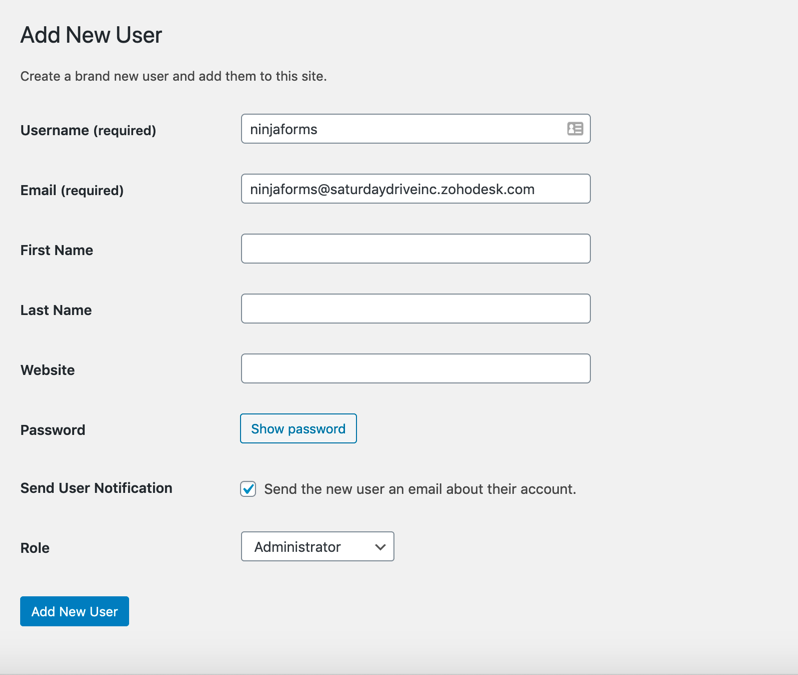Viewport: 798px width, 675px height.
Task: Click the First Name label text
Action: [x=57, y=250]
